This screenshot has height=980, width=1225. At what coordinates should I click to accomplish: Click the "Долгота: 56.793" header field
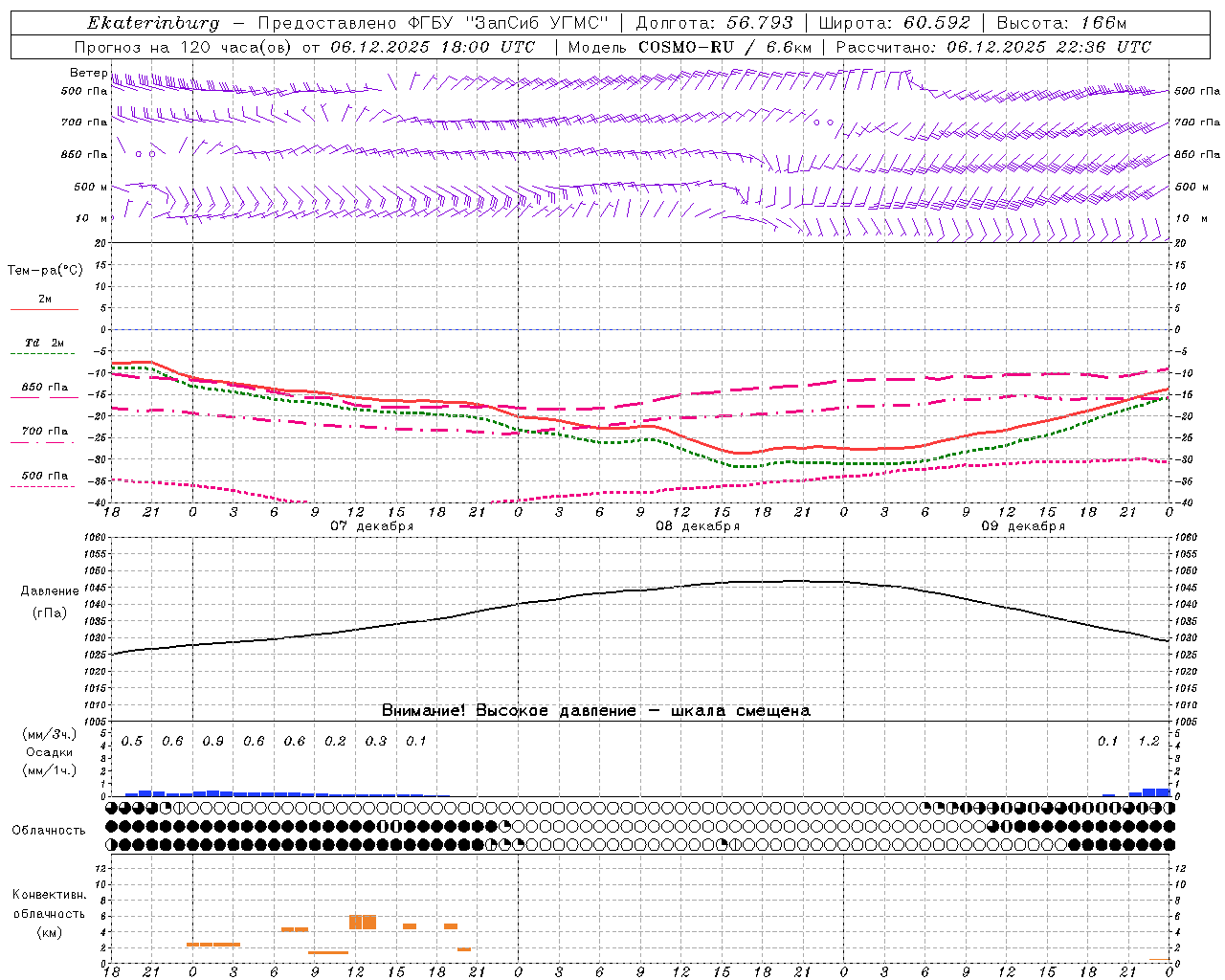pyautogui.click(x=714, y=23)
